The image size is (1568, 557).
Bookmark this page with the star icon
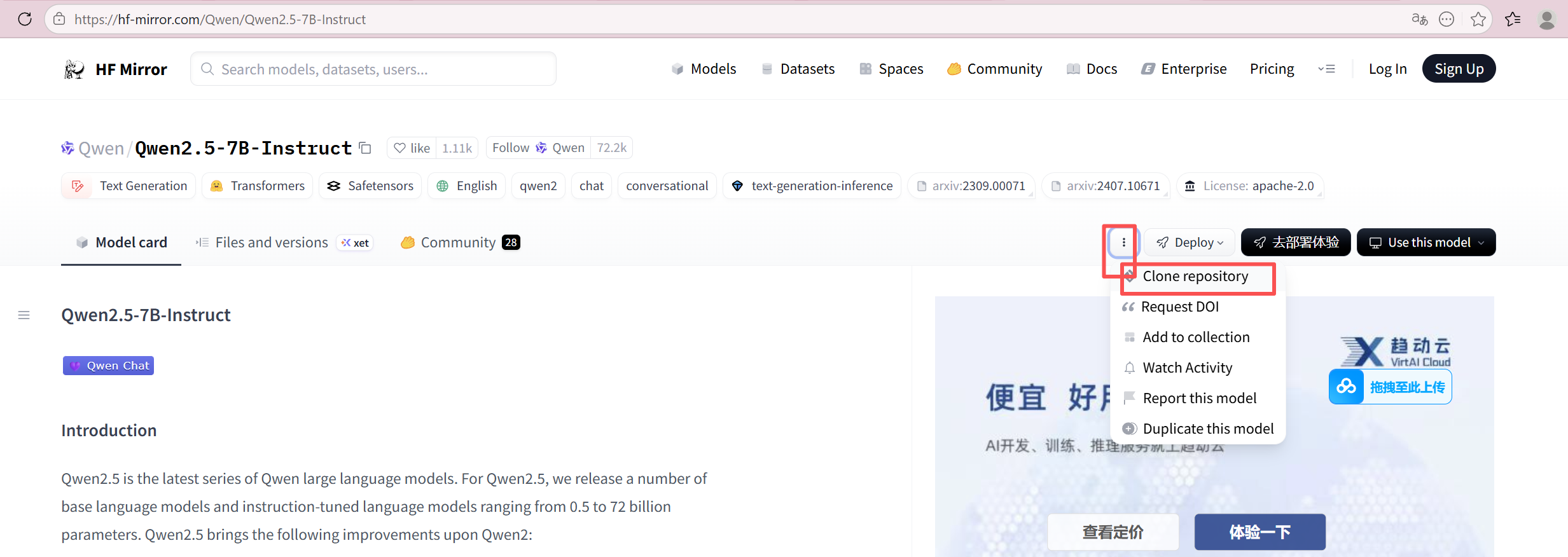[1478, 19]
